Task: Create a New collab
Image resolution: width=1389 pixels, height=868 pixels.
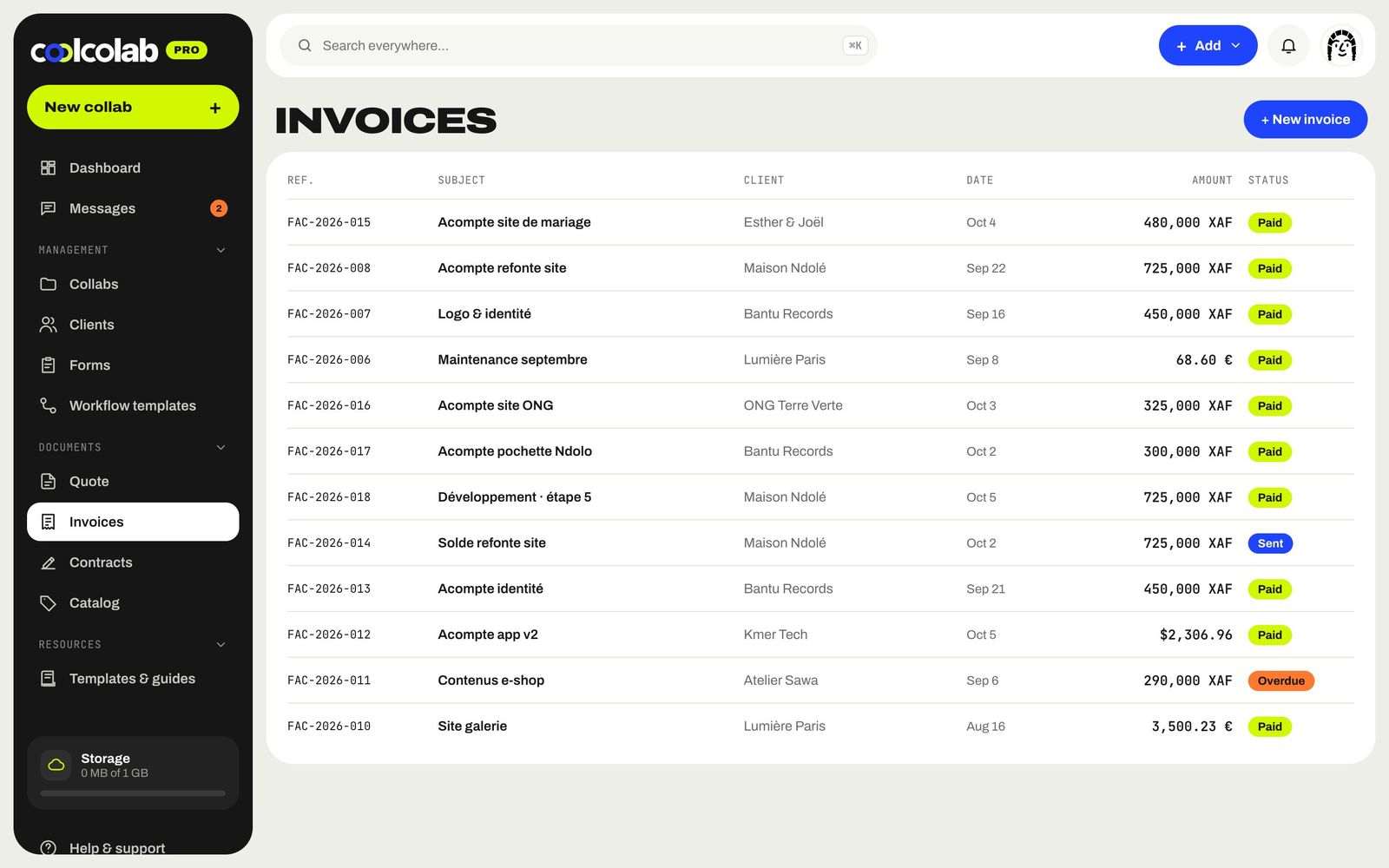Action: click(x=133, y=107)
